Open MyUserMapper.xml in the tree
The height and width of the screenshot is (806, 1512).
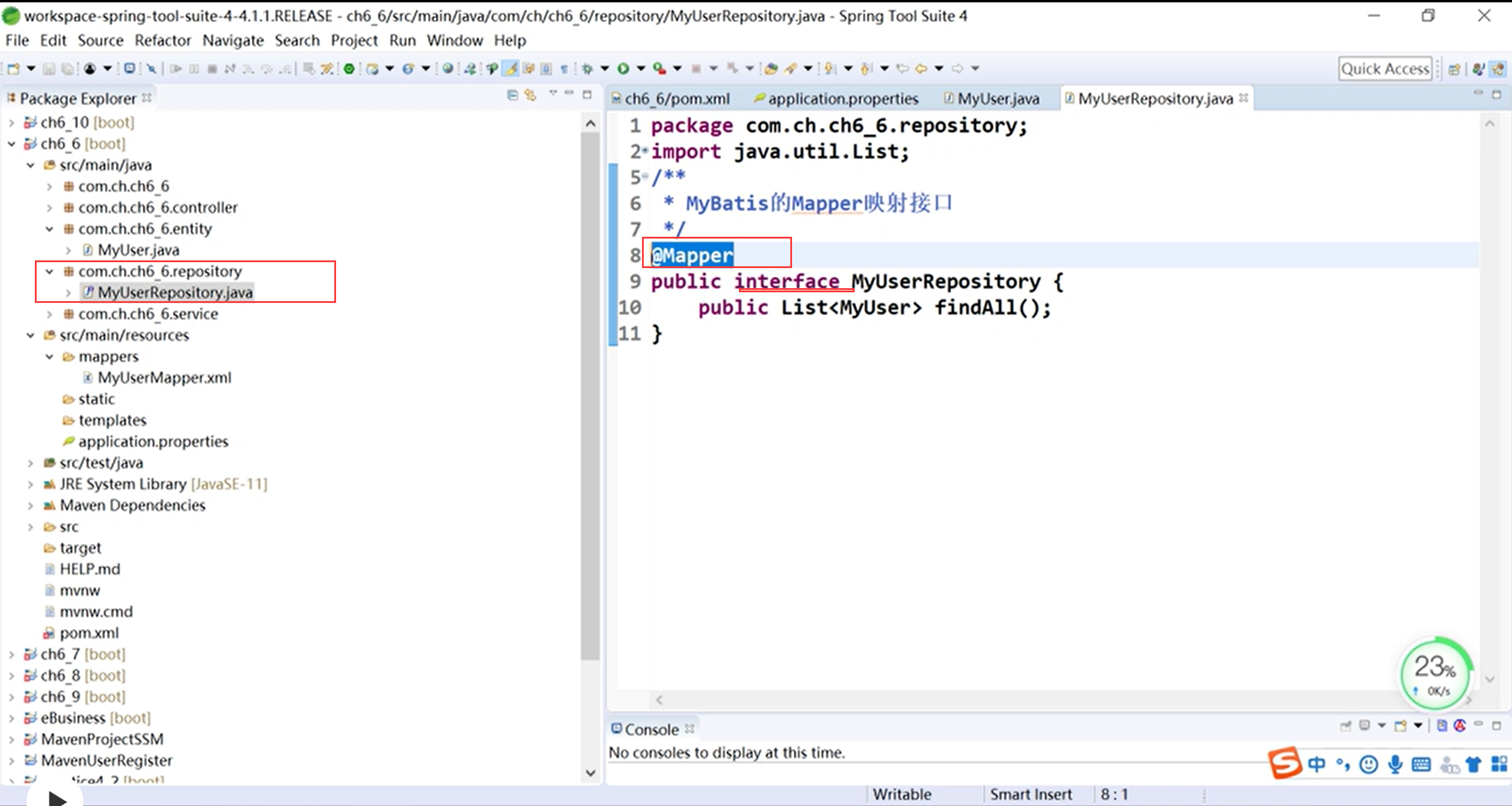tap(164, 378)
